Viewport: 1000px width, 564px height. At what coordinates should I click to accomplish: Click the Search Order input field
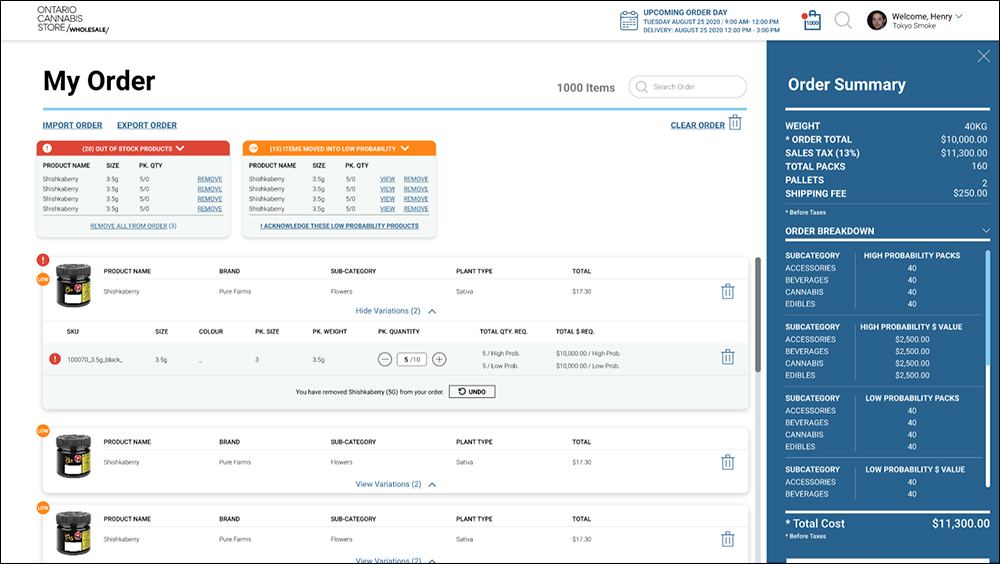(x=688, y=87)
